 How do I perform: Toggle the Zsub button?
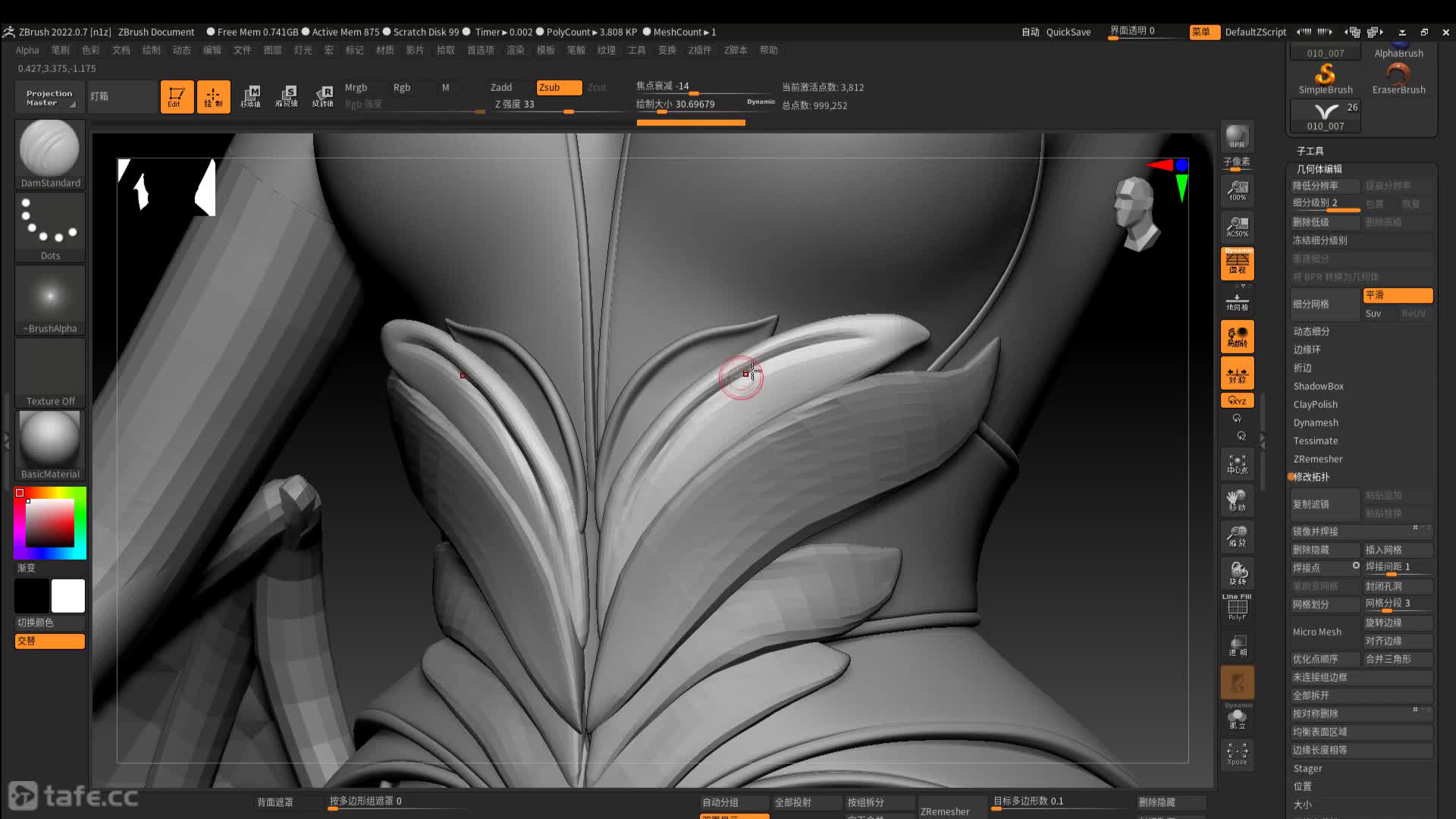(x=559, y=87)
